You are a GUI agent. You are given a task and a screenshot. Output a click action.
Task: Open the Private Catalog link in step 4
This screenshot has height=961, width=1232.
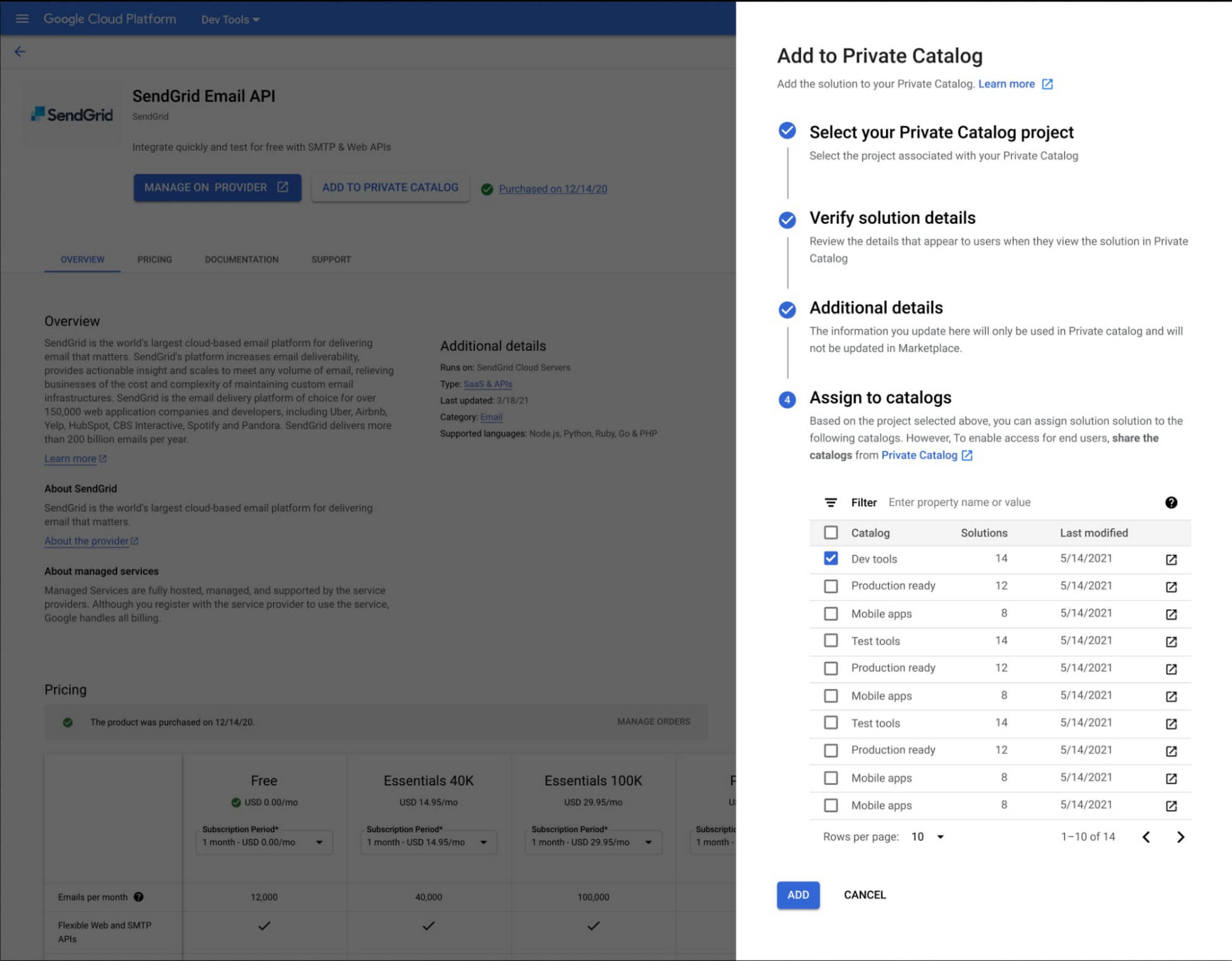tap(919, 455)
